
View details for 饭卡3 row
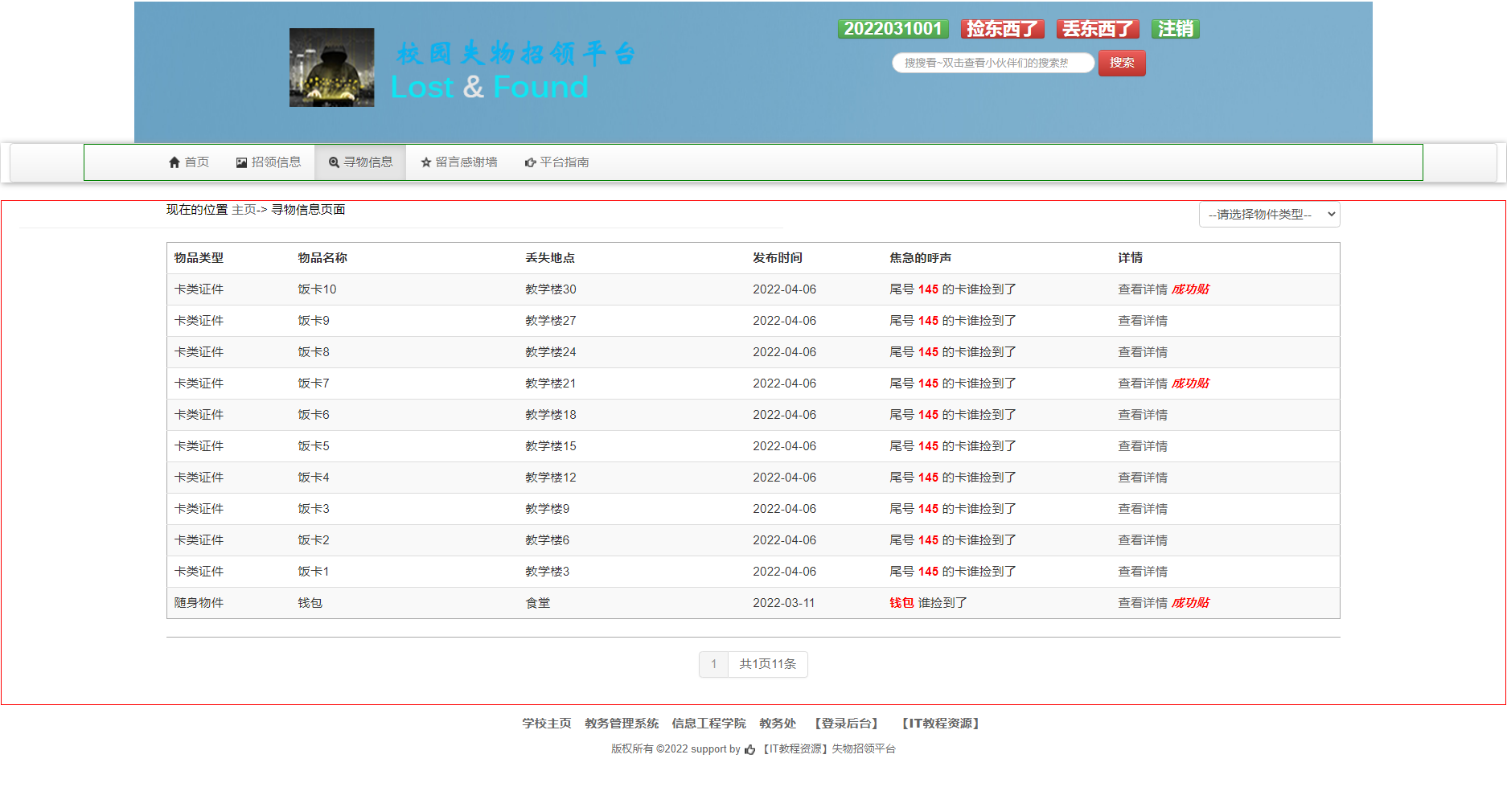pos(1143,509)
